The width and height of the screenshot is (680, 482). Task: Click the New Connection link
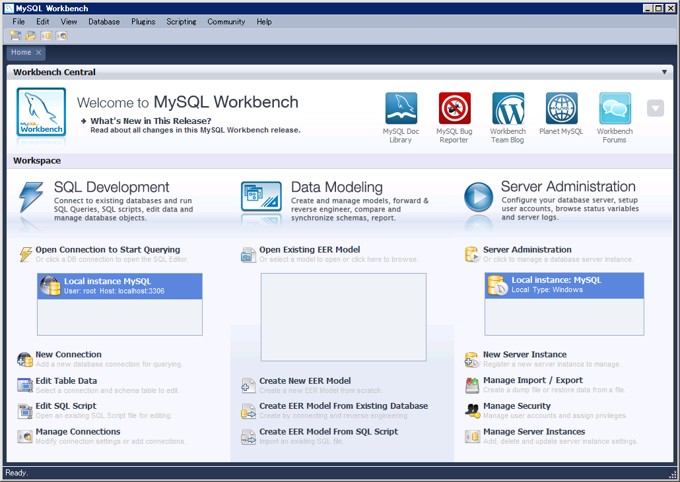click(69, 355)
